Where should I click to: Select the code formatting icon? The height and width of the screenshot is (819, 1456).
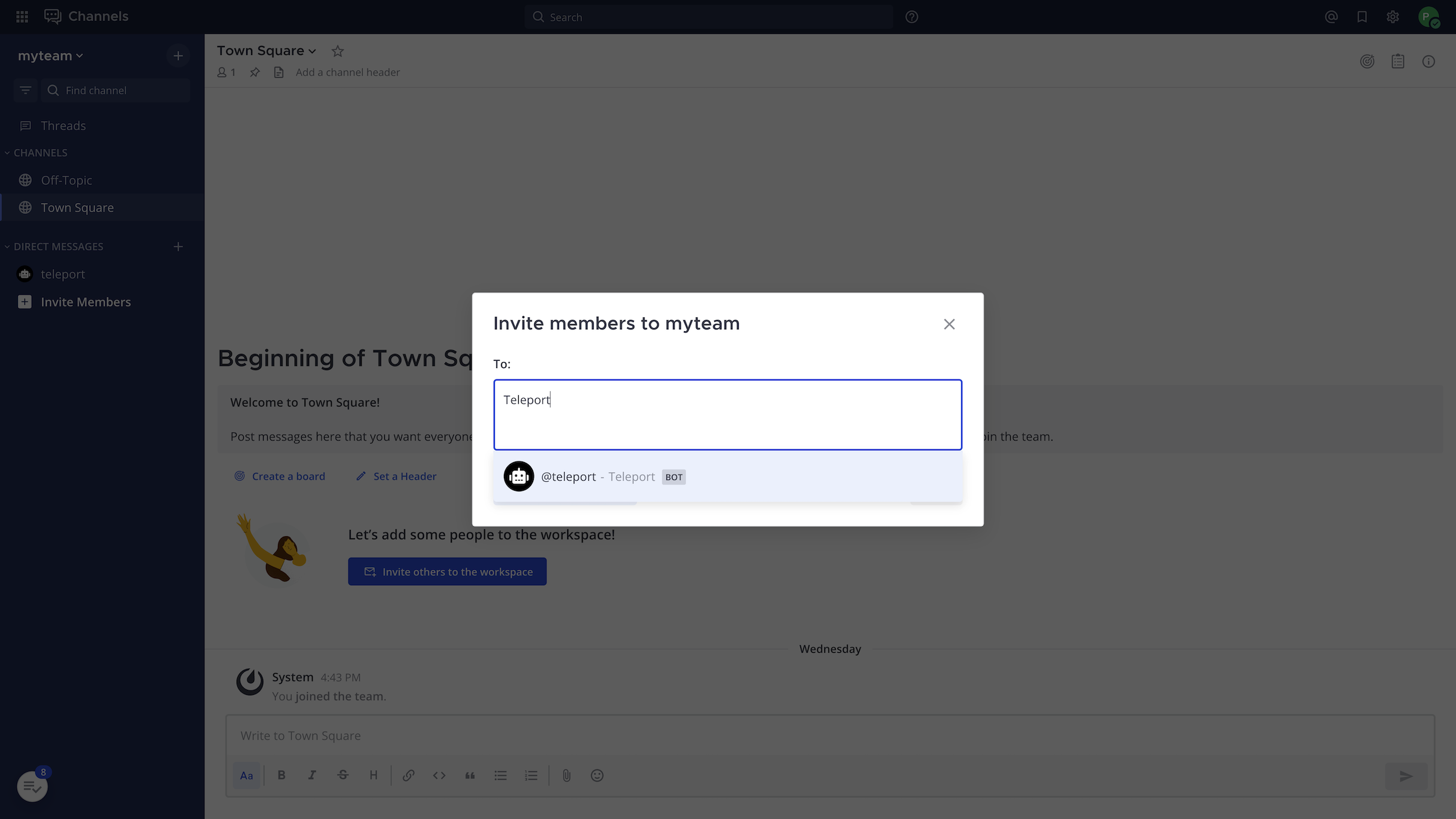pos(438,775)
